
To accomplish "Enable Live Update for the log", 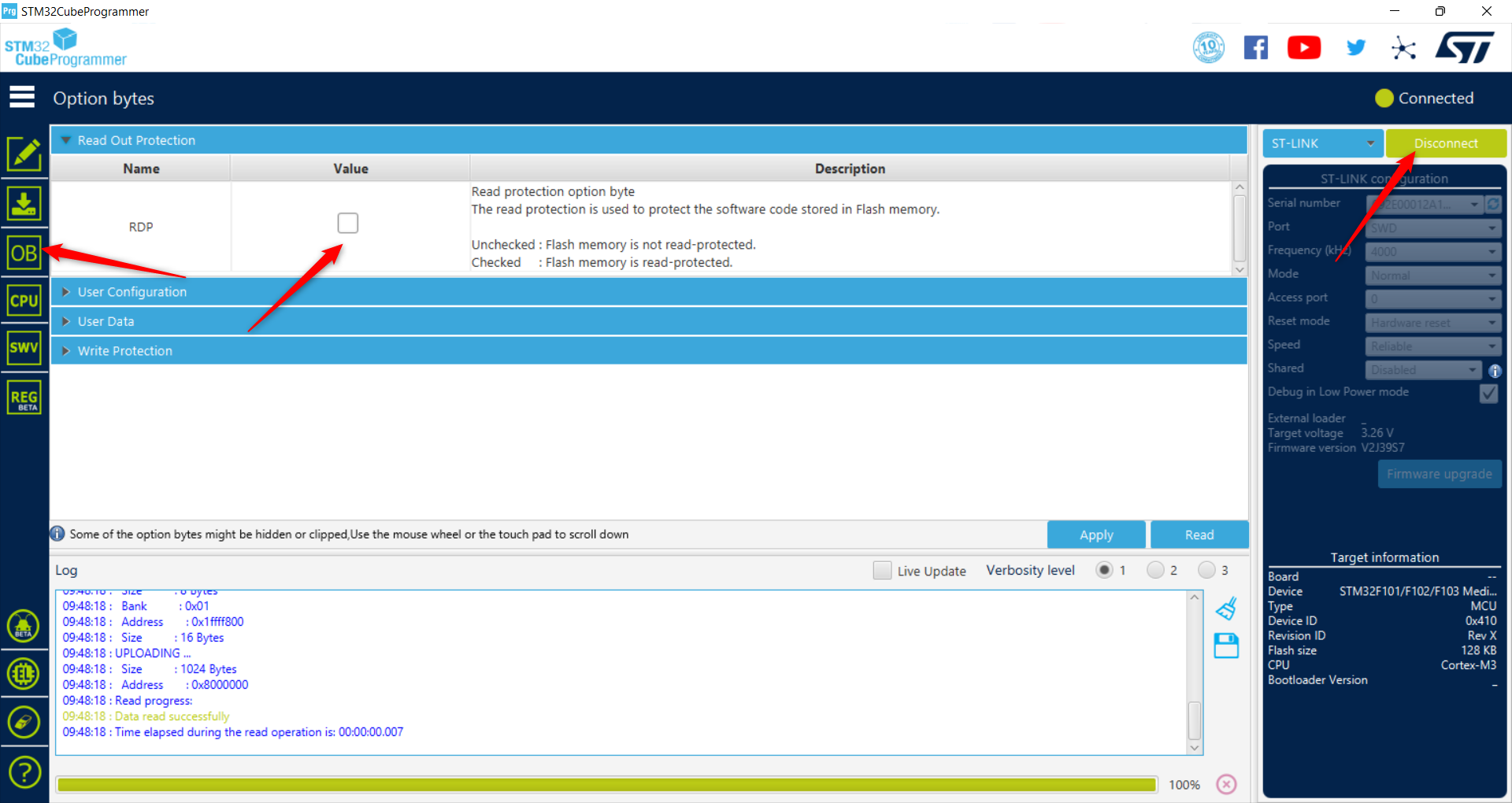I will [882, 570].
